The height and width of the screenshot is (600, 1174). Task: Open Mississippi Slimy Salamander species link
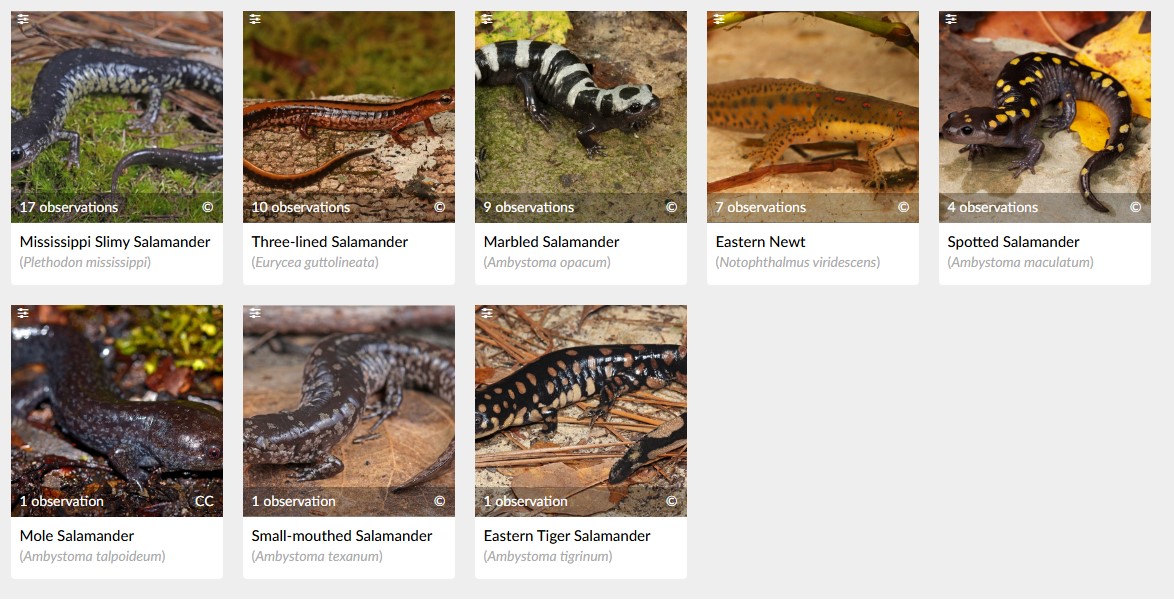(115, 242)
